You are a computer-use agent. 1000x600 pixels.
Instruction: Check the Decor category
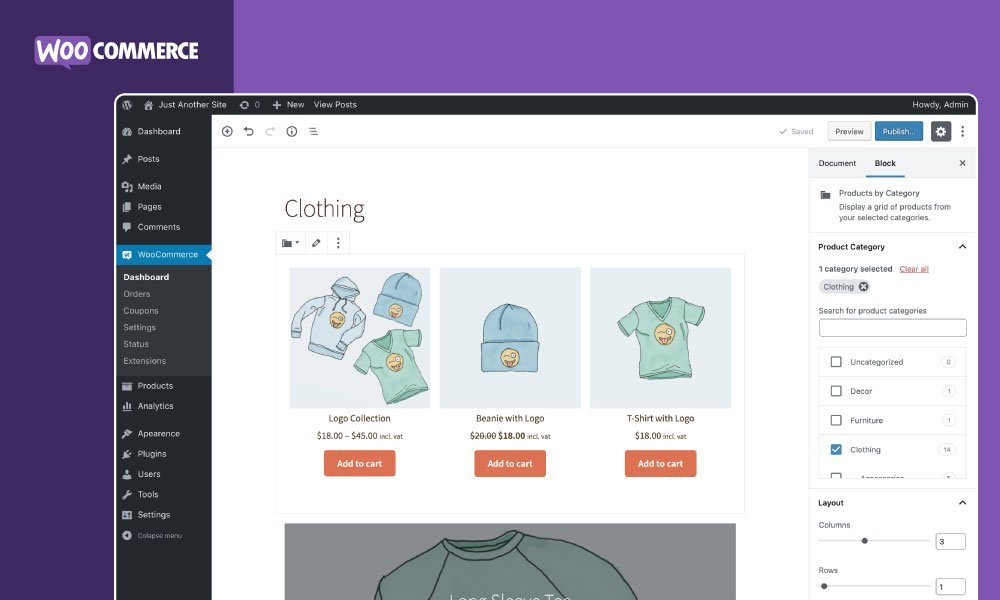tap(835, 391)
